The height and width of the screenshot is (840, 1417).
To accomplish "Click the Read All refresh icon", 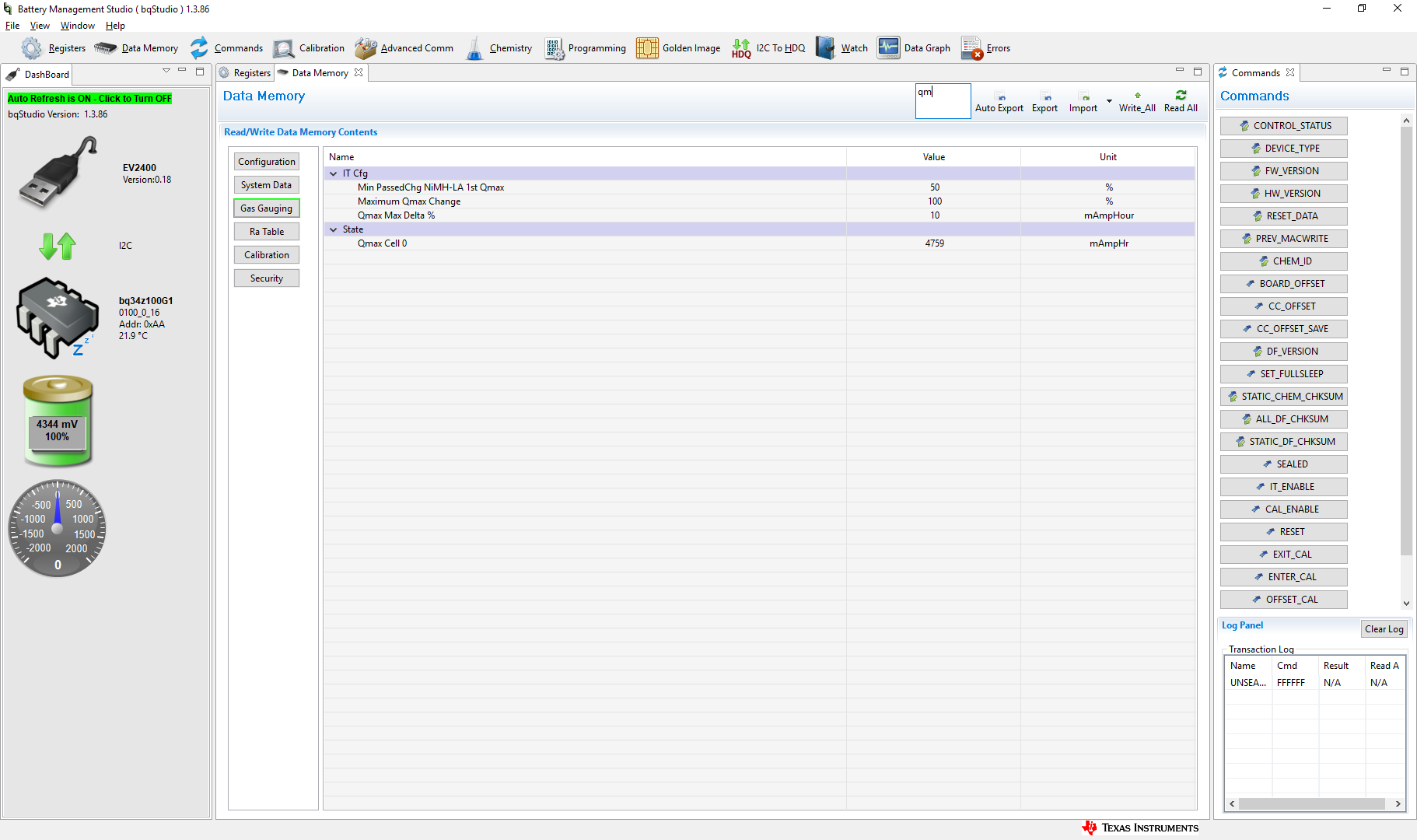I will pyautogui.click(x=1181, y=95).
